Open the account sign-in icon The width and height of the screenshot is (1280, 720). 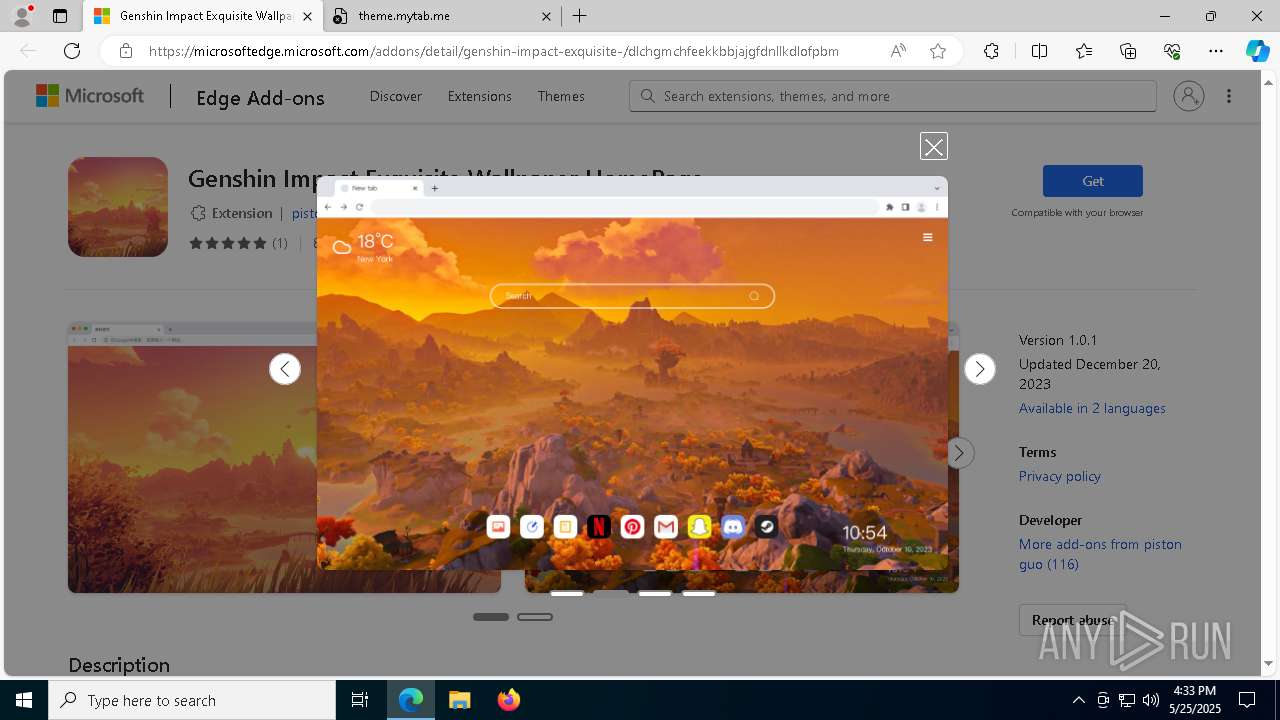[x=1189, y=96]
